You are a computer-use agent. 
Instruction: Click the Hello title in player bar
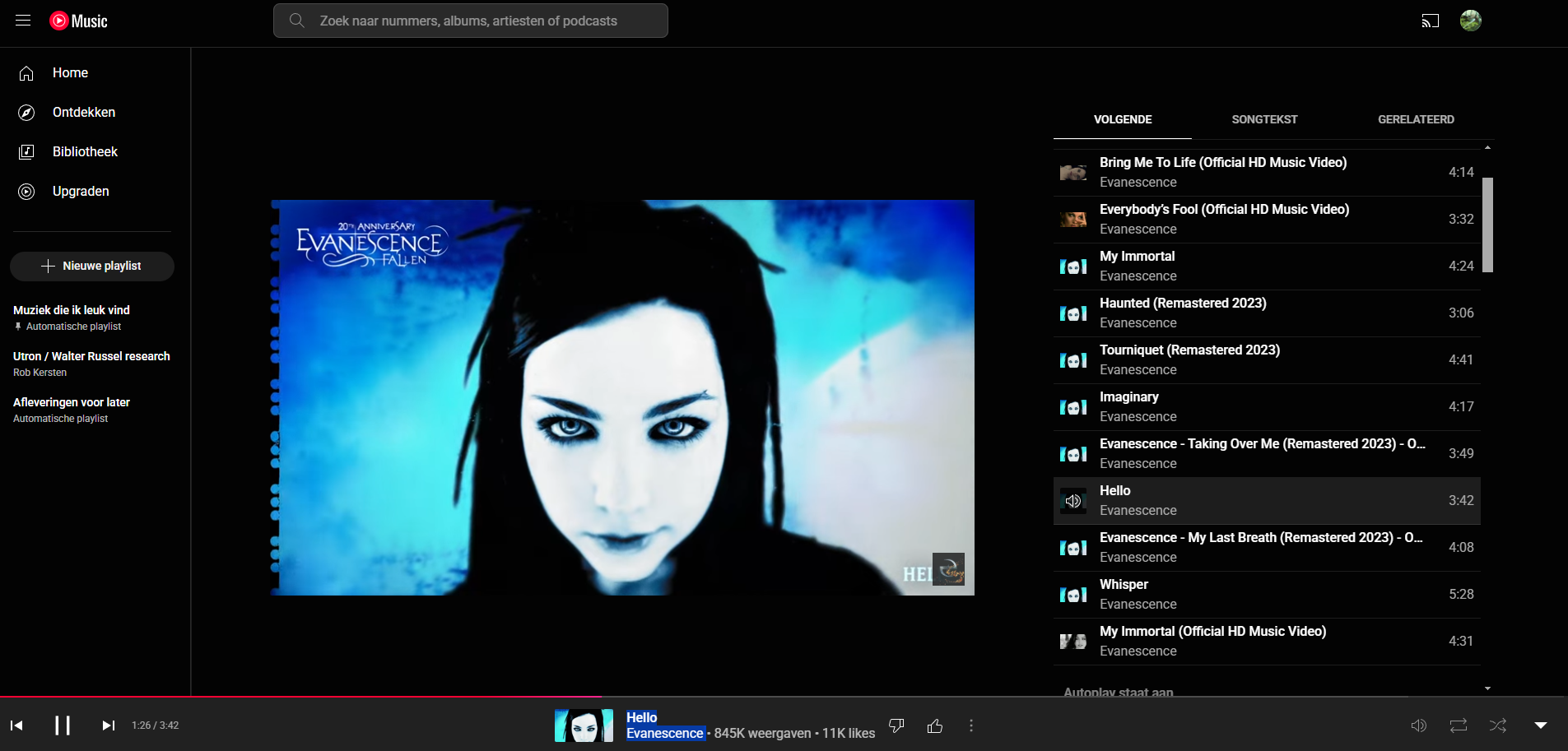(x=641, y=717)
